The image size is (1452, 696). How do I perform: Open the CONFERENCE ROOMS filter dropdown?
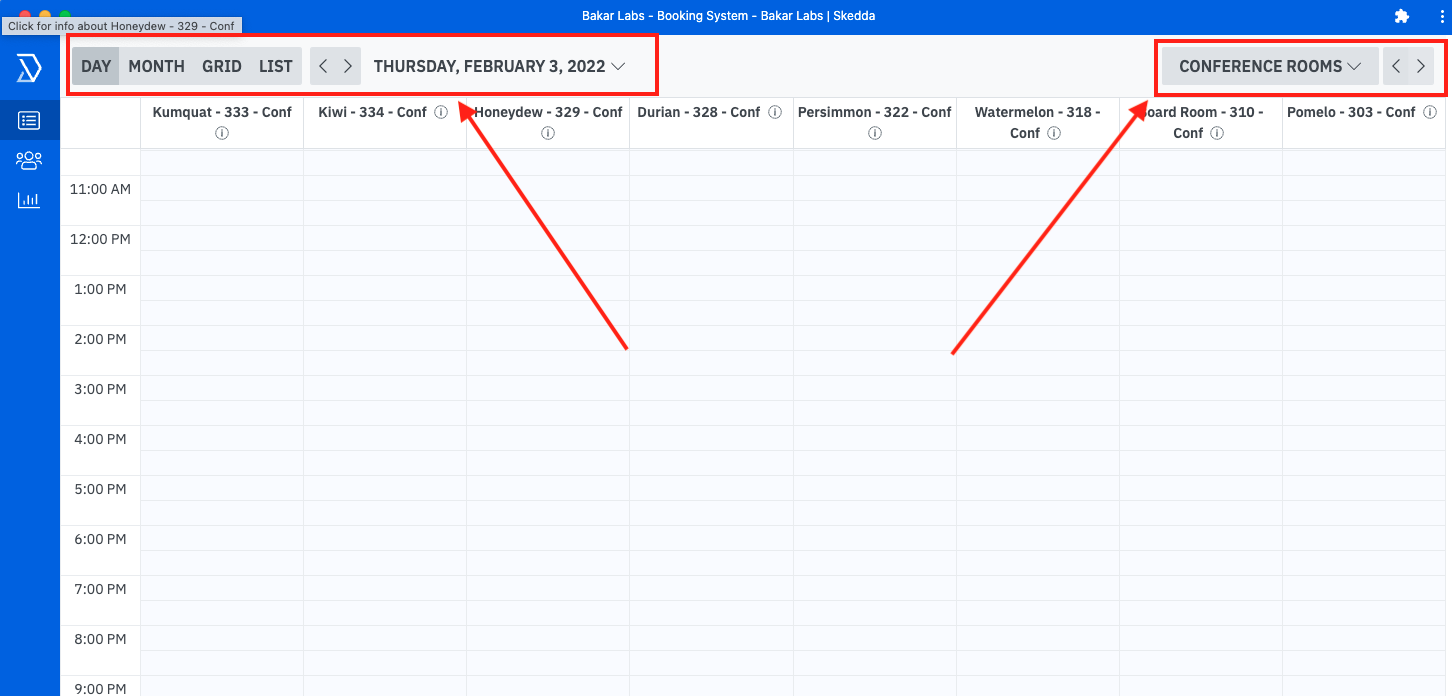click(1270, 66)
